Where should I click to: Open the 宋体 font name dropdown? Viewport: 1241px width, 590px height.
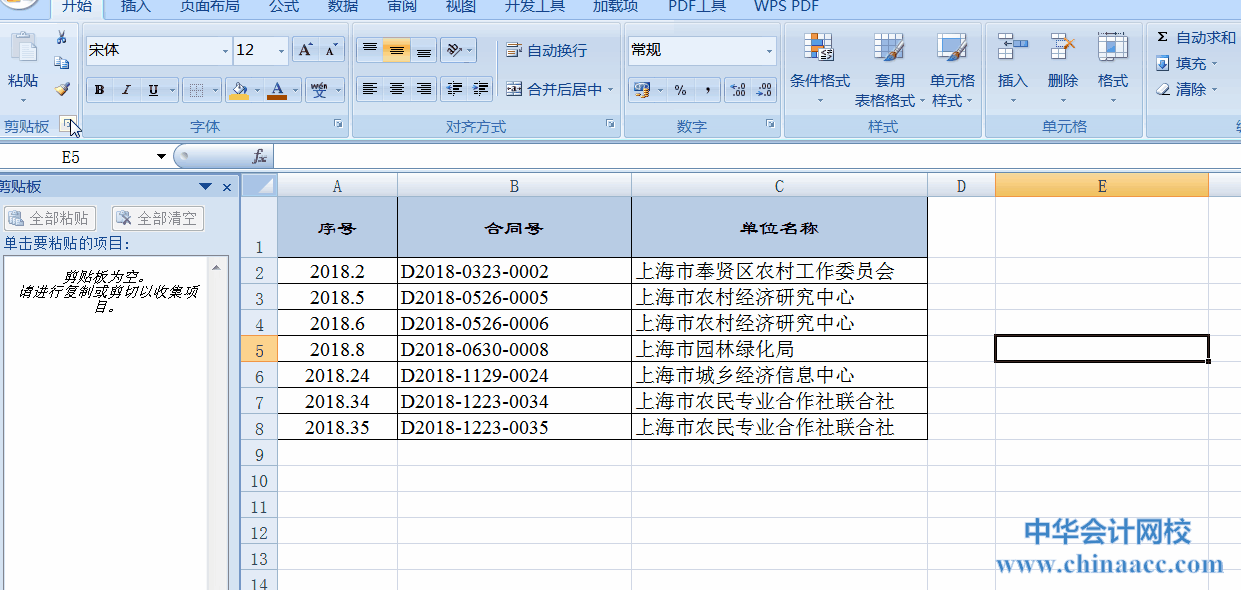(x=225, y=50)
